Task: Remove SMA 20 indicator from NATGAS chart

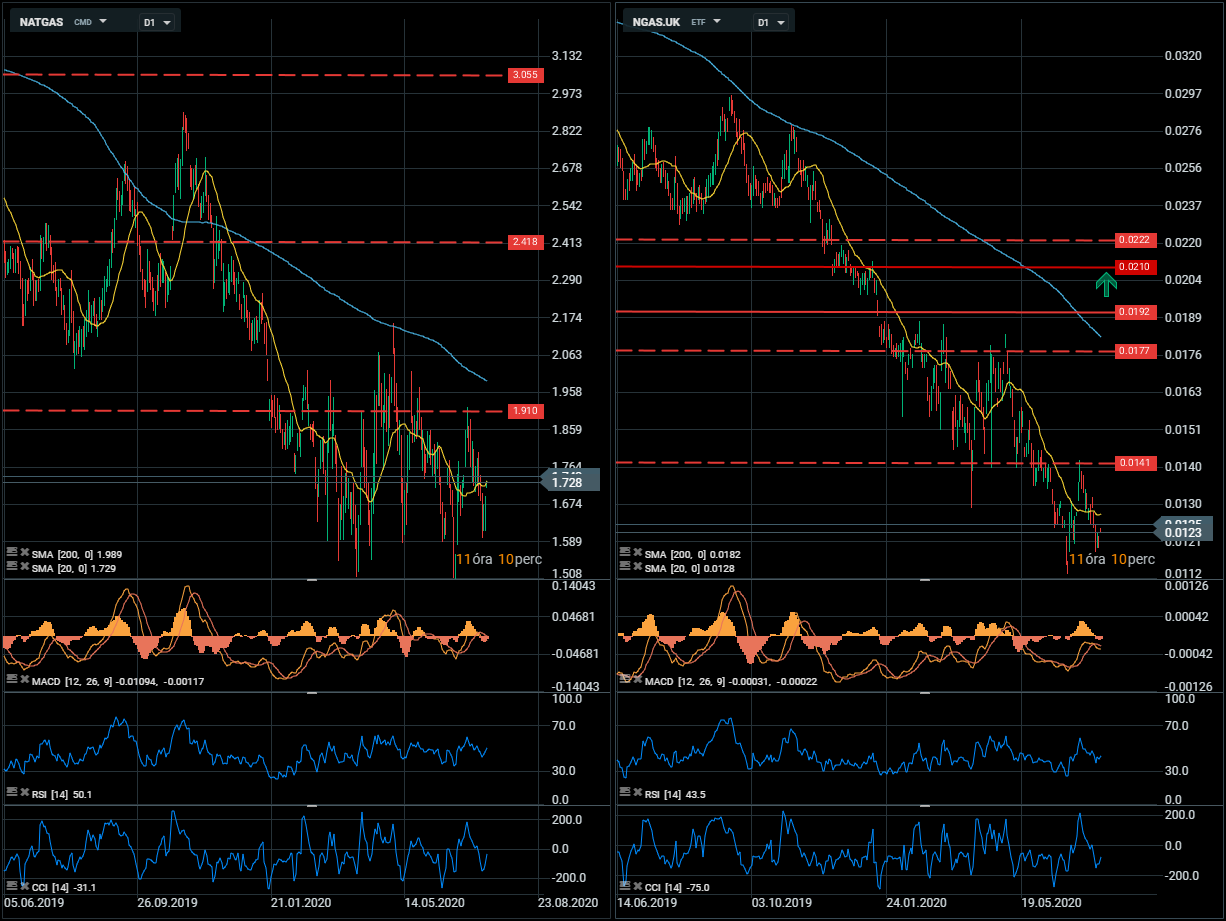Action: pyautogui.click(x=23, y=565)
